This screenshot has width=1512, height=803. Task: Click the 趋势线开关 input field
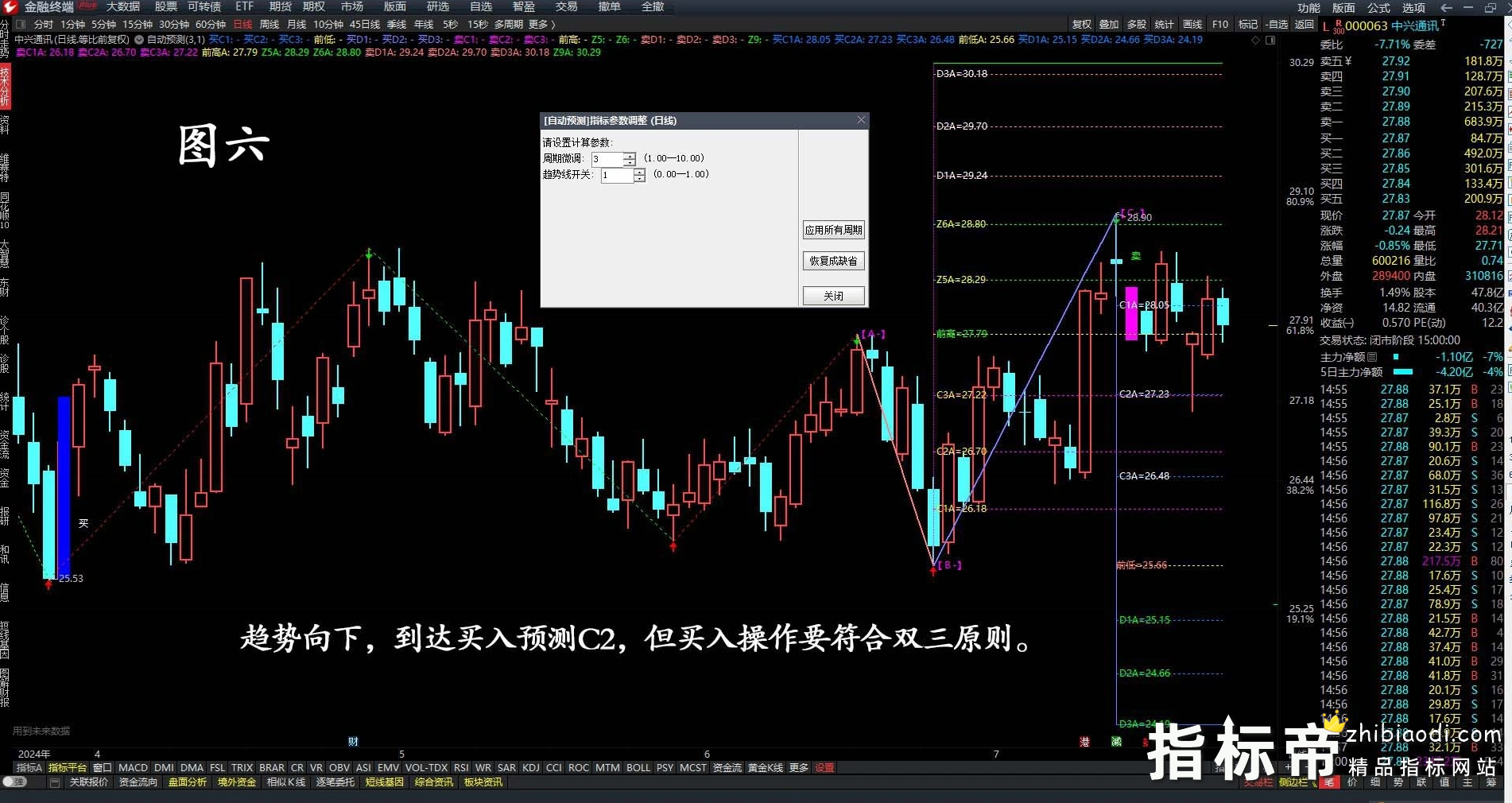(617, 175)
